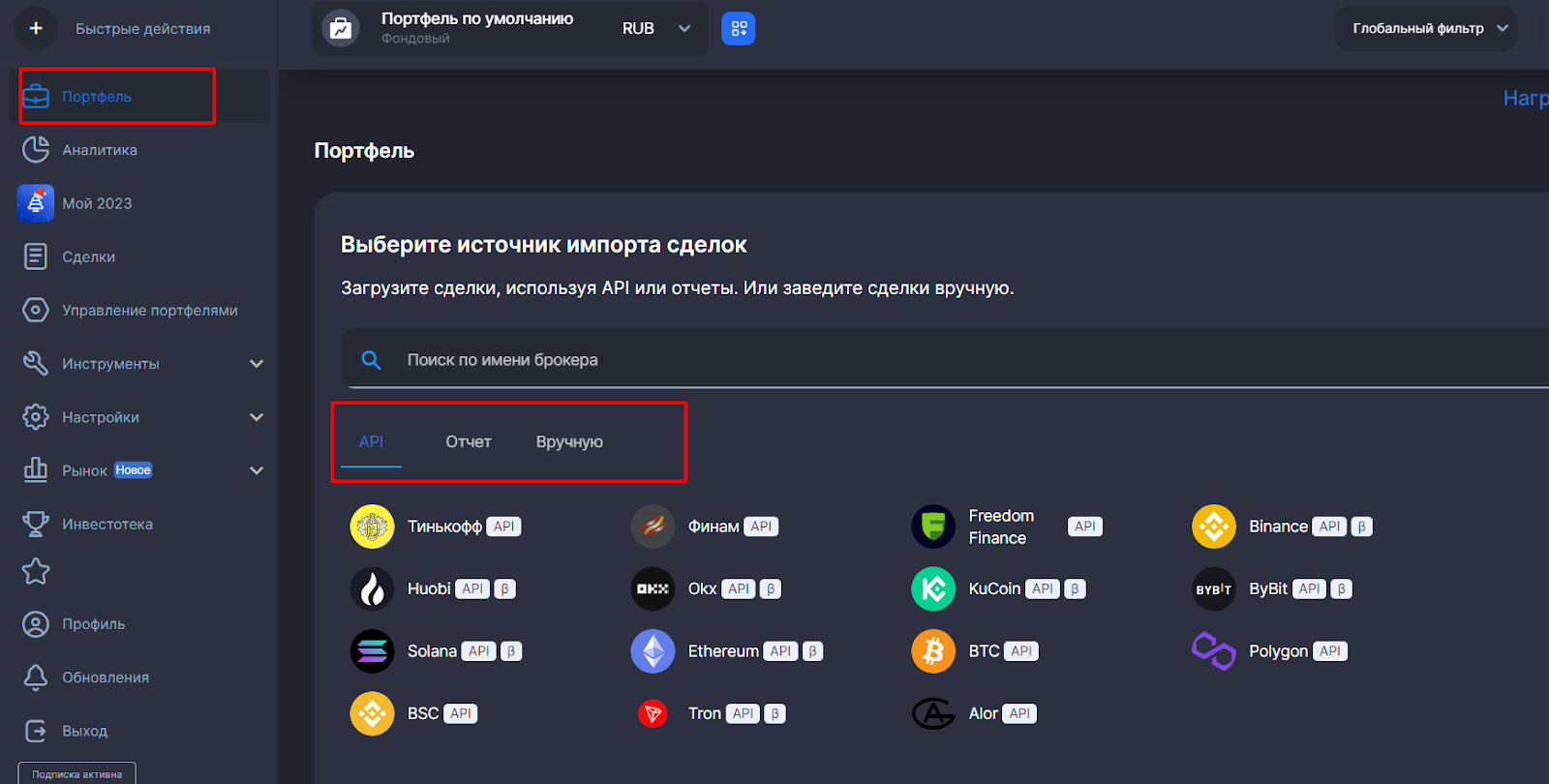
Task: Click Ethereum name text
Action: [x=723, y=651]
